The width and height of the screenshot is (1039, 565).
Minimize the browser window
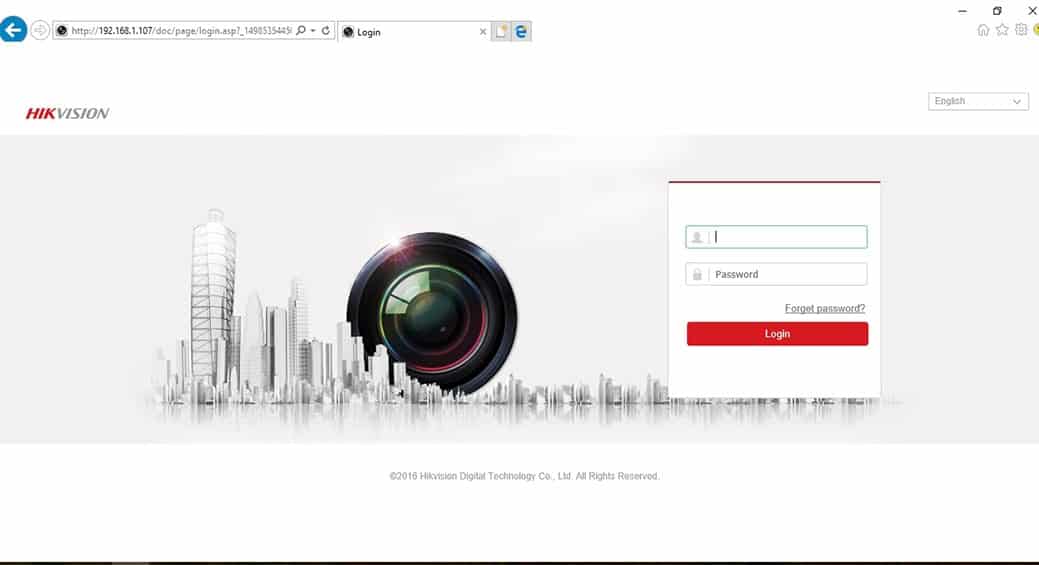pyautogui.click(x=962, y=11)
